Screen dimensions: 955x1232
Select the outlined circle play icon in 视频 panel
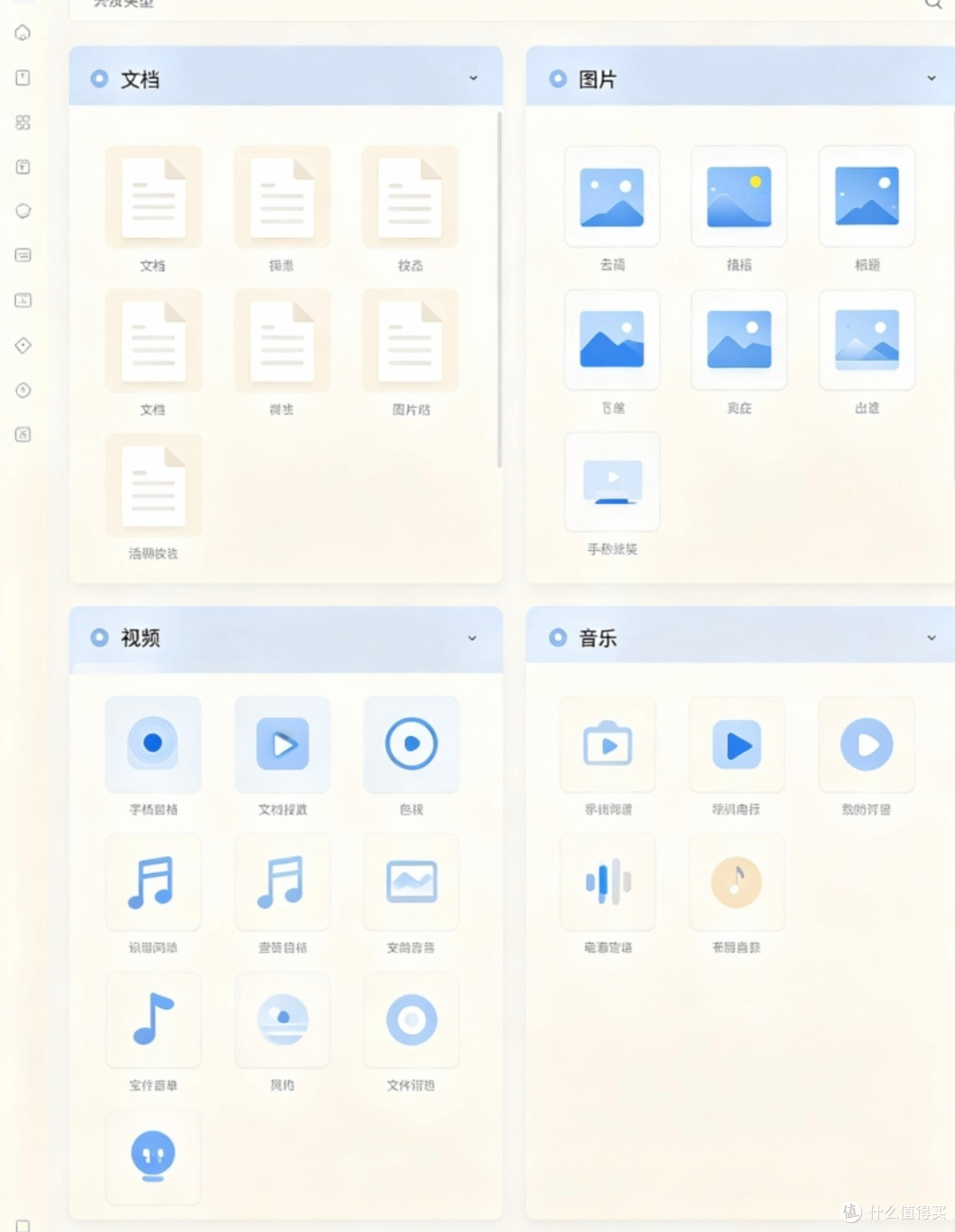coord(411,744)
